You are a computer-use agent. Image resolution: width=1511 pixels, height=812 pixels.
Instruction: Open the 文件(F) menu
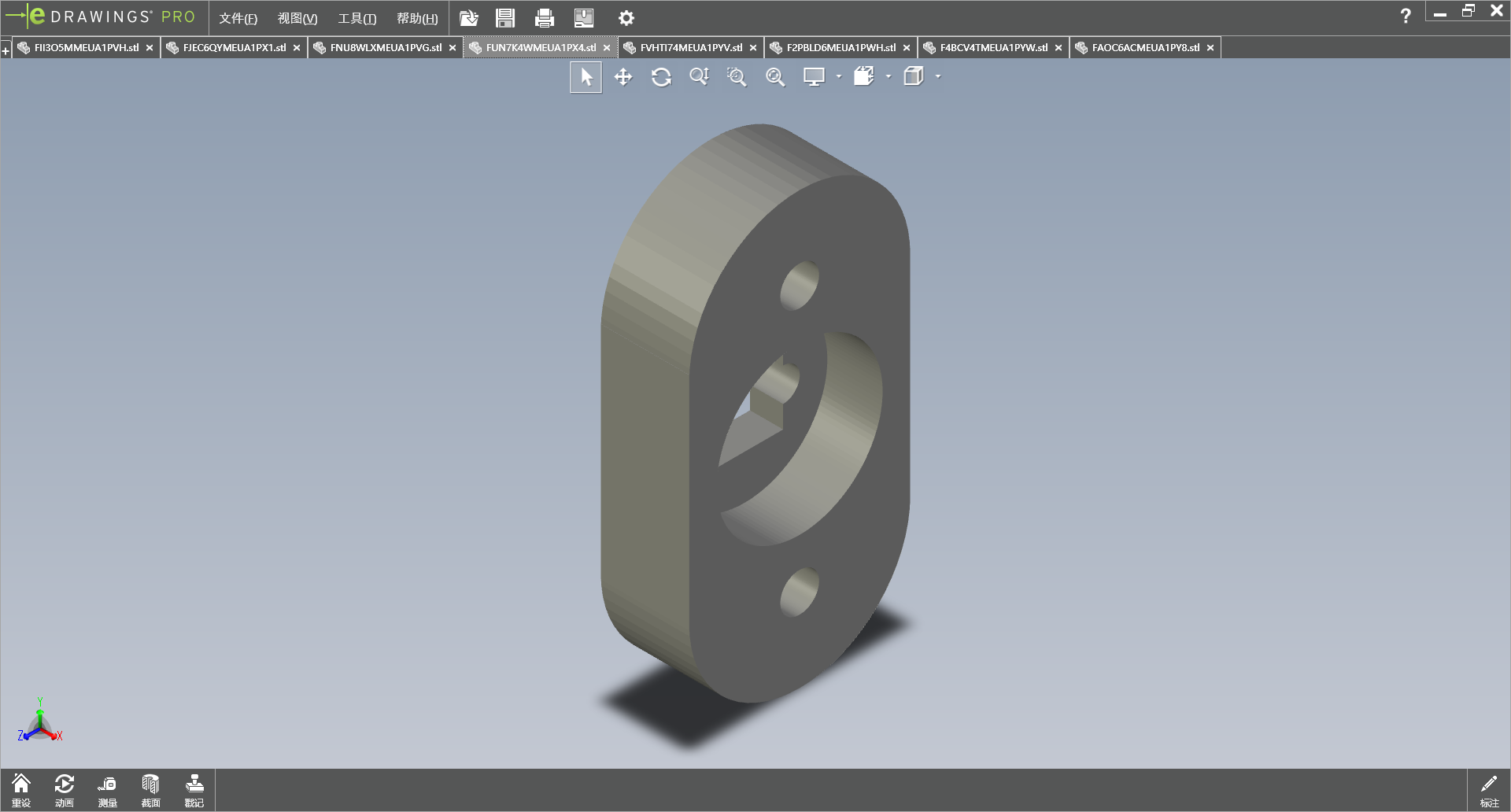click(x=238, y=18)
